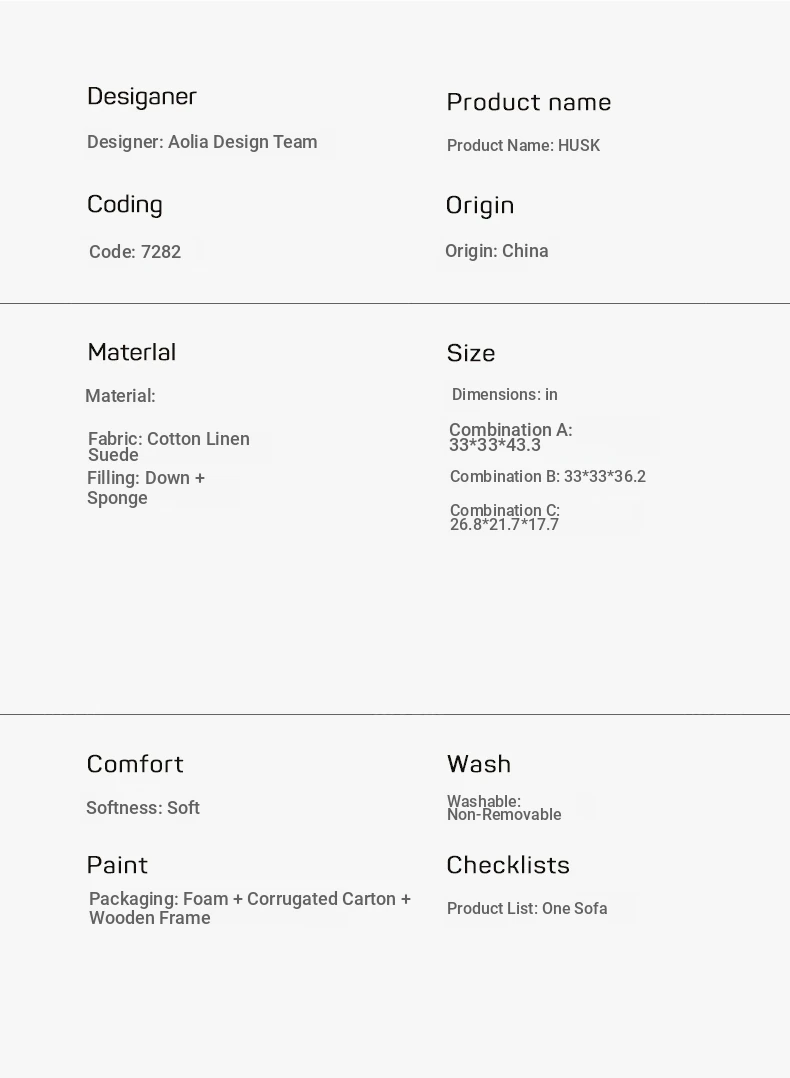Click the "Paint" section heading
This screenshot has width=790, height=1078.
click(x=117, y=865)
